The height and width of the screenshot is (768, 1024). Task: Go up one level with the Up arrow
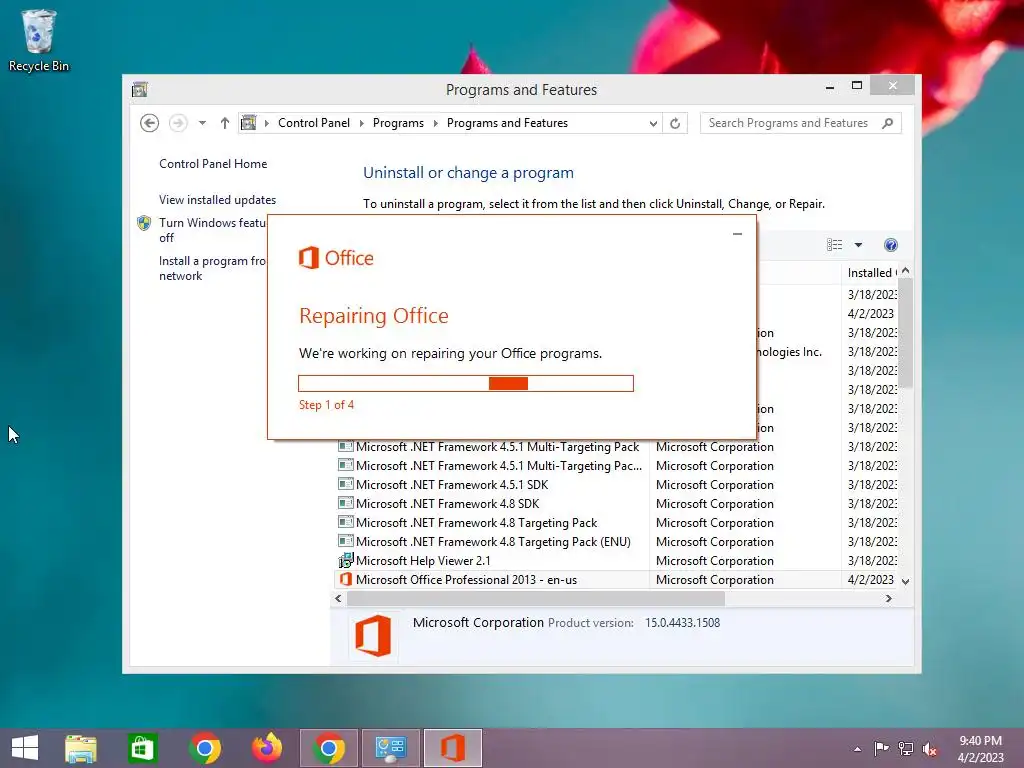pos(225,123)
